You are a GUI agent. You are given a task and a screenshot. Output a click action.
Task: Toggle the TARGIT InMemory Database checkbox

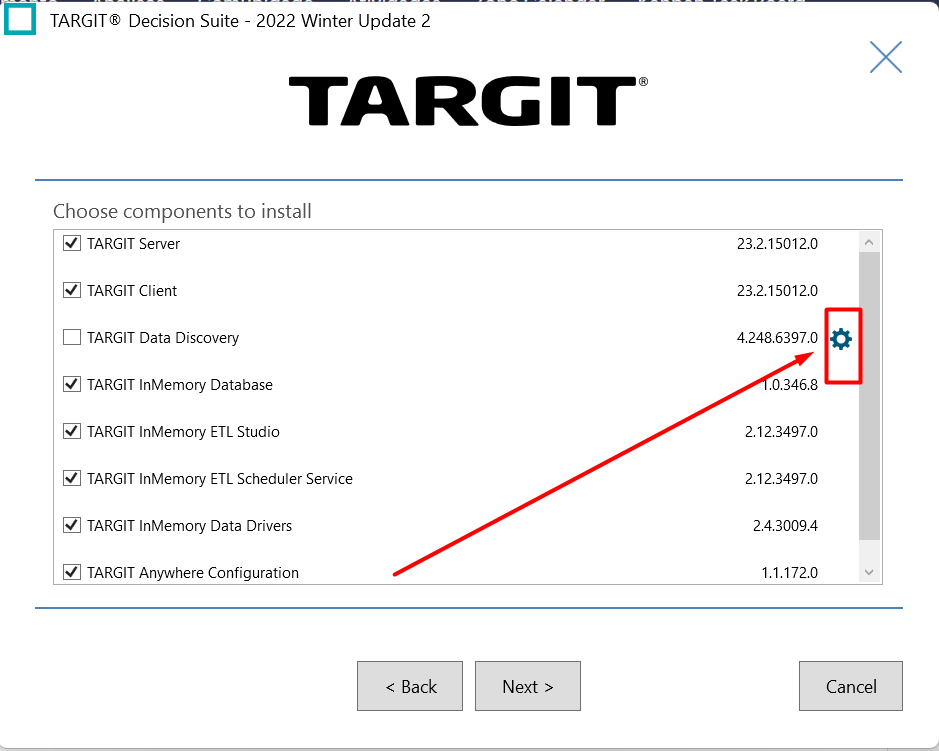[x=72, y=384]
